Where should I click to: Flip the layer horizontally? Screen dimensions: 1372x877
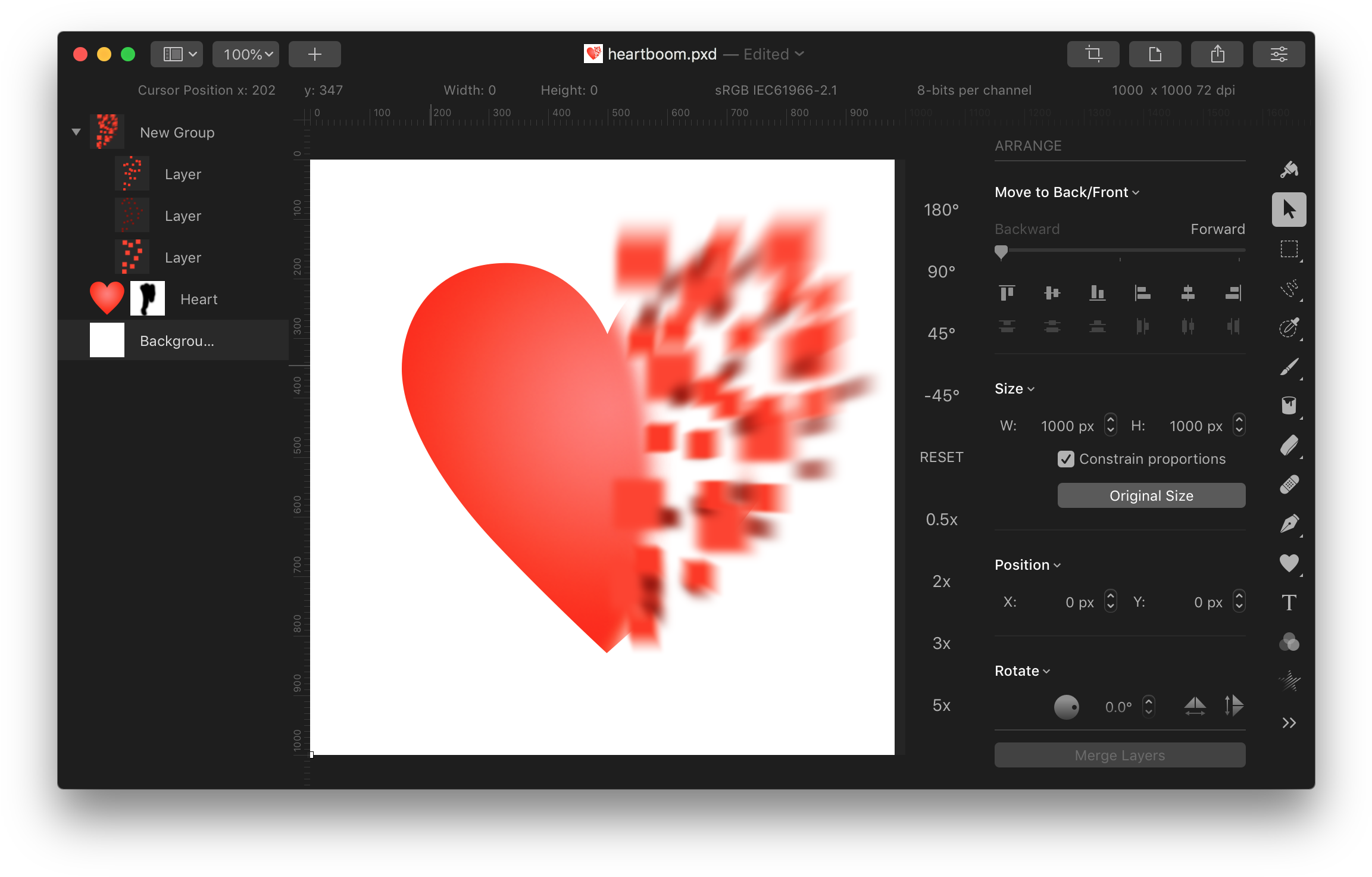tap(1195, 706)
